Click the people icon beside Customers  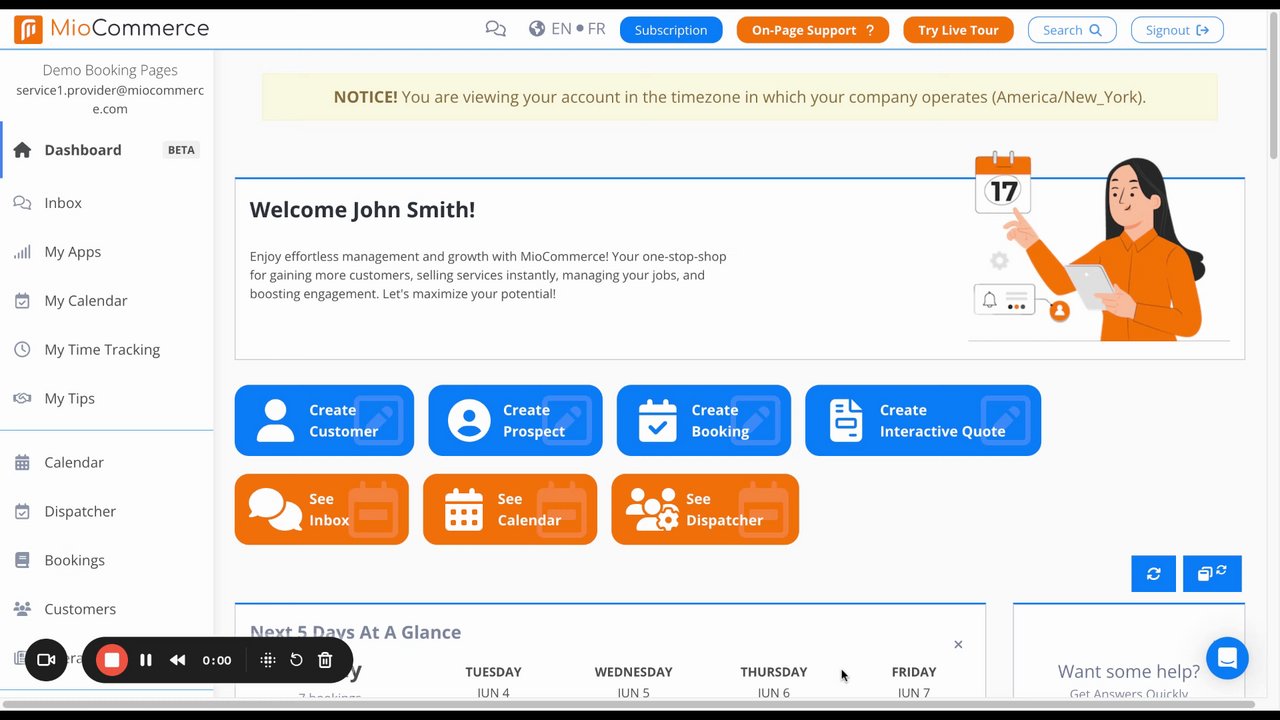pyautogui.click(x=22, y=609)
